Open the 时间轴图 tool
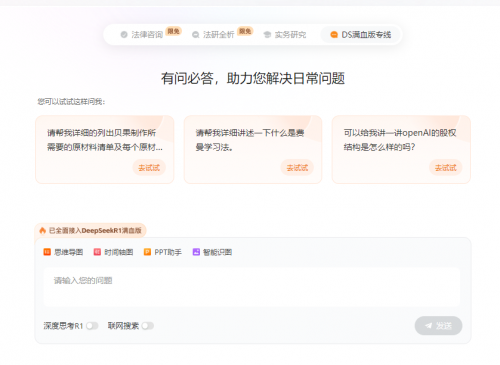This screenshot has height=365, width=500. (x=113, y=252)
